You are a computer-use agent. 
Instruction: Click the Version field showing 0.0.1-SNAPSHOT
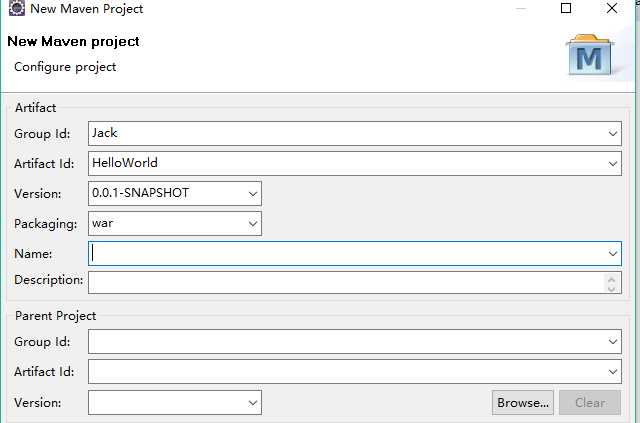click(x=175, y=194)
